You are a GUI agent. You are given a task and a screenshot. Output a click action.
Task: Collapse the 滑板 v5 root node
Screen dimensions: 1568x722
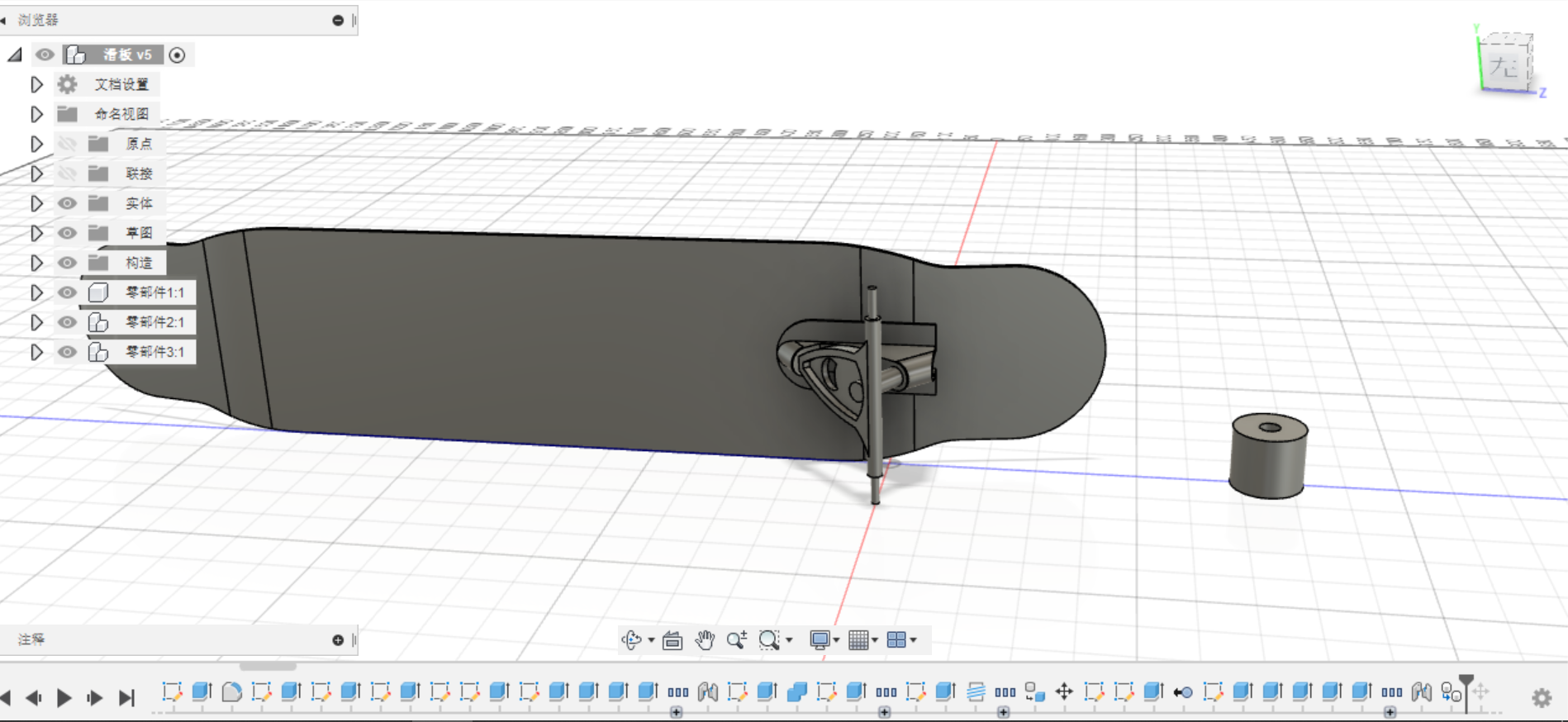(x=15, y=55)
